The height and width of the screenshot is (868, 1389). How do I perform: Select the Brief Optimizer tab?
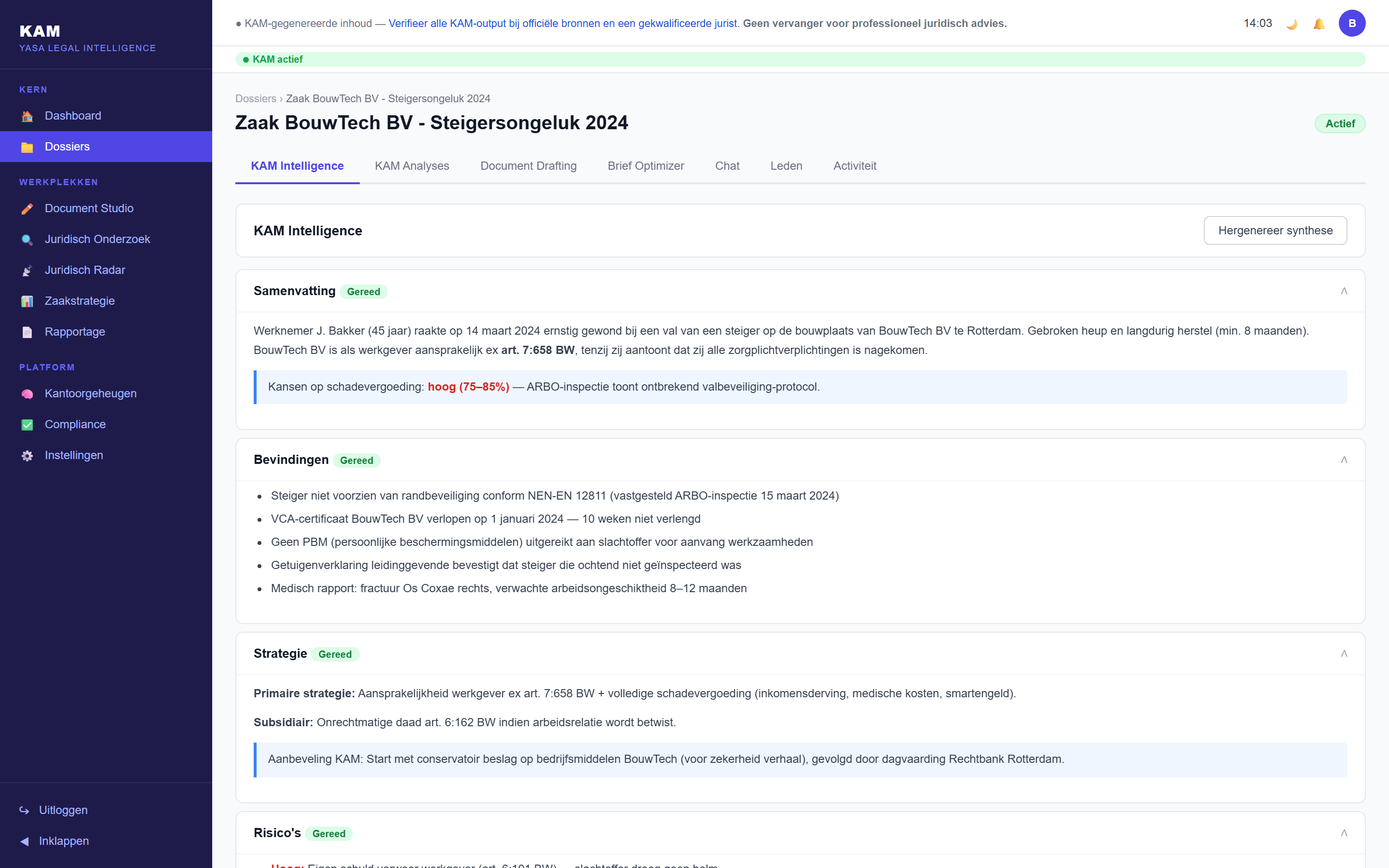pyautogui.click(x=646, y=166)
